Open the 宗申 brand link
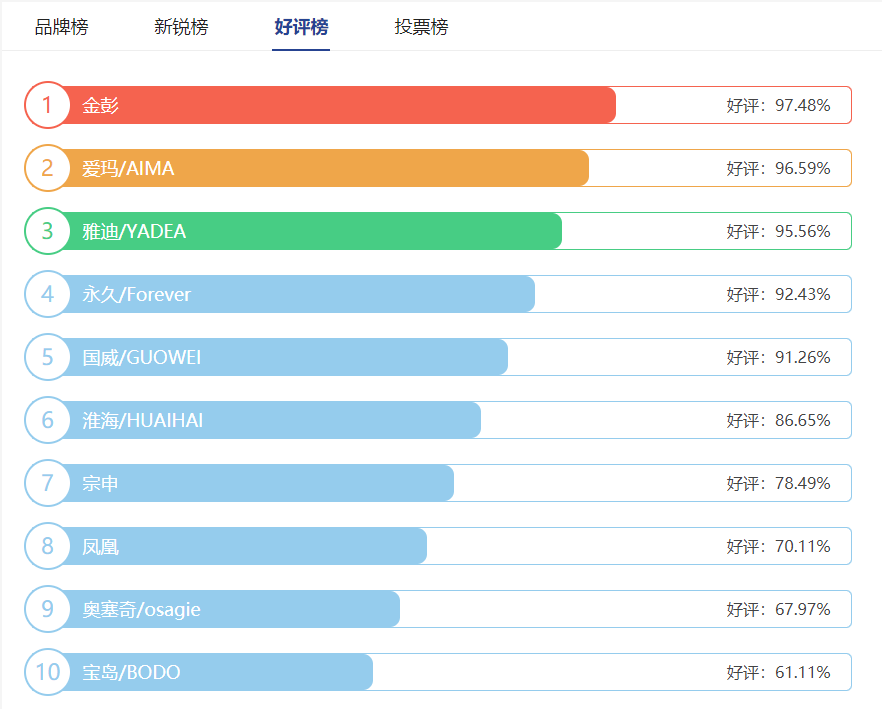The image size is (882, 709). (x=100, y=483)
